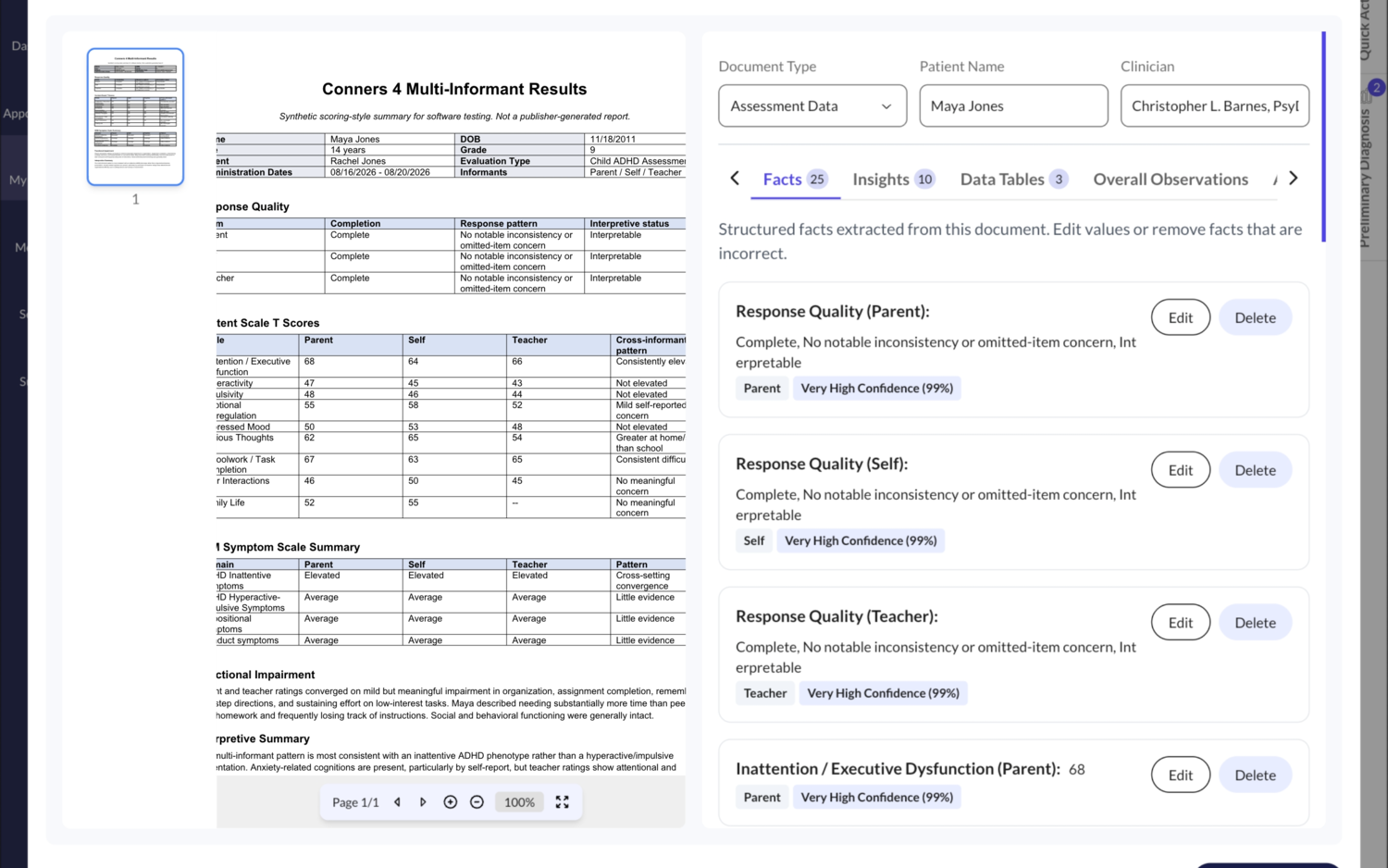
Task: Click the '11/18/2011' DOB value
Action: (613, 140)
